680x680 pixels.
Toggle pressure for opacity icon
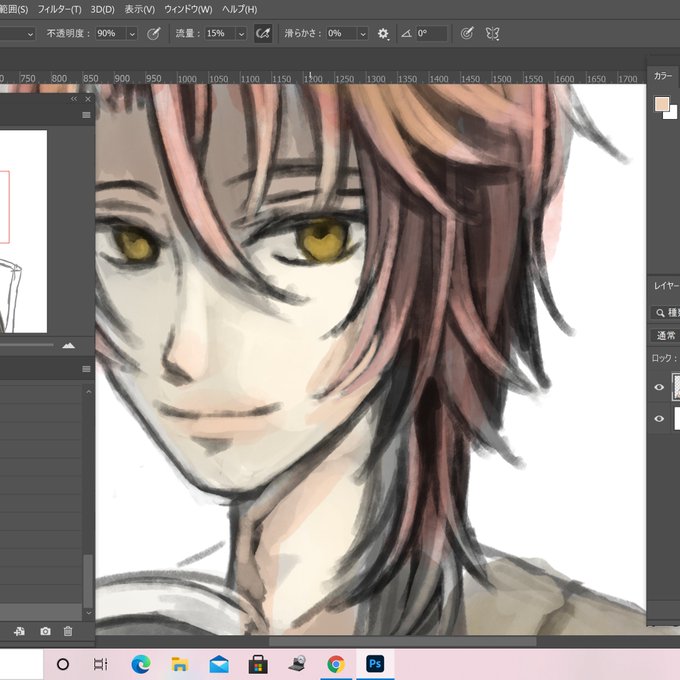coord(154,33)
